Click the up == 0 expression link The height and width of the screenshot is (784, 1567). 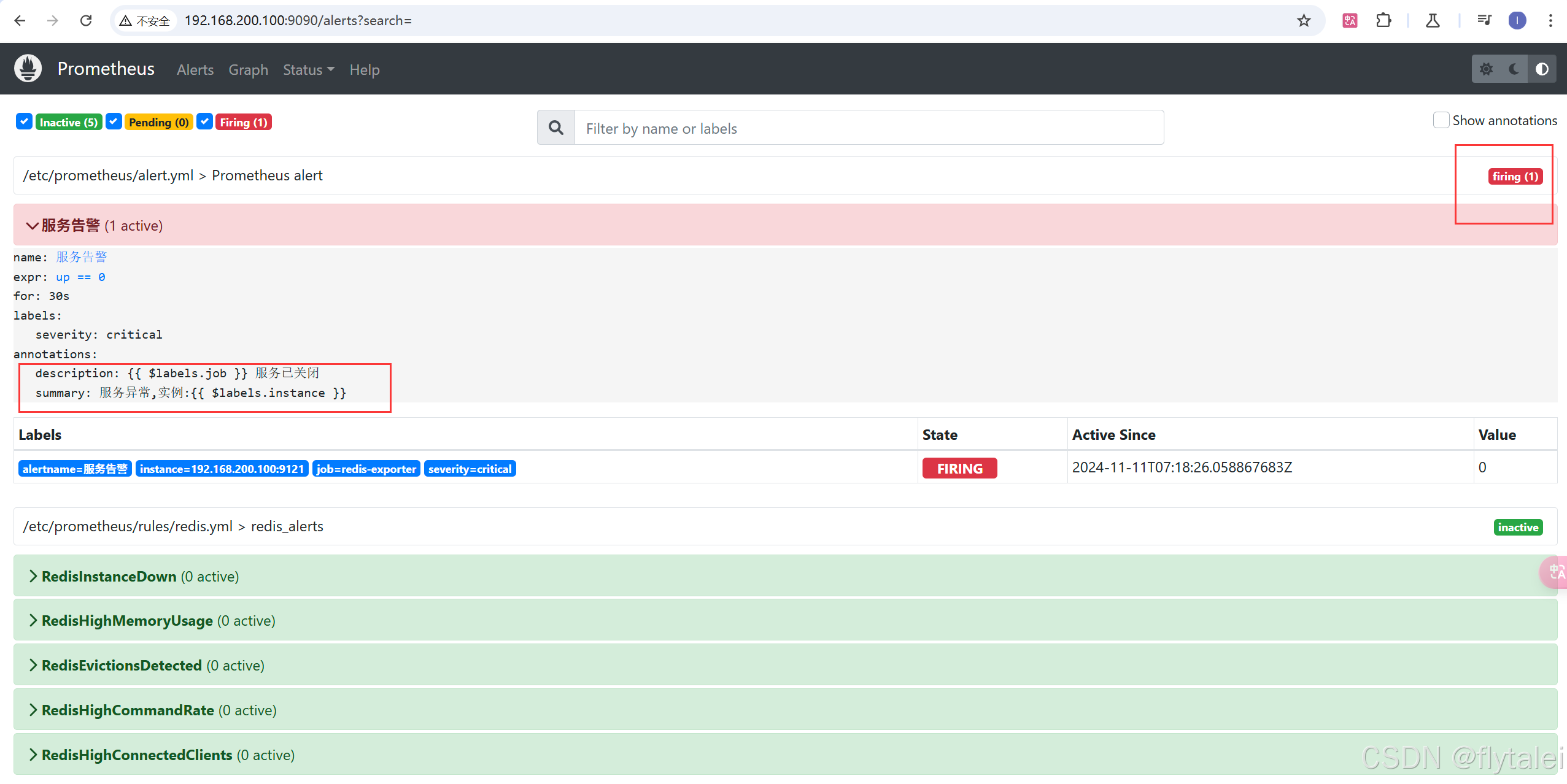(80, 277)
